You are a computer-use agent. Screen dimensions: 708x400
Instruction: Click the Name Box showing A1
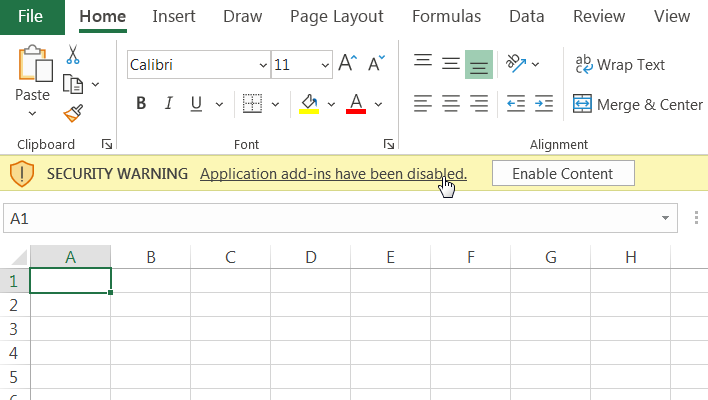tap(330, 218)
